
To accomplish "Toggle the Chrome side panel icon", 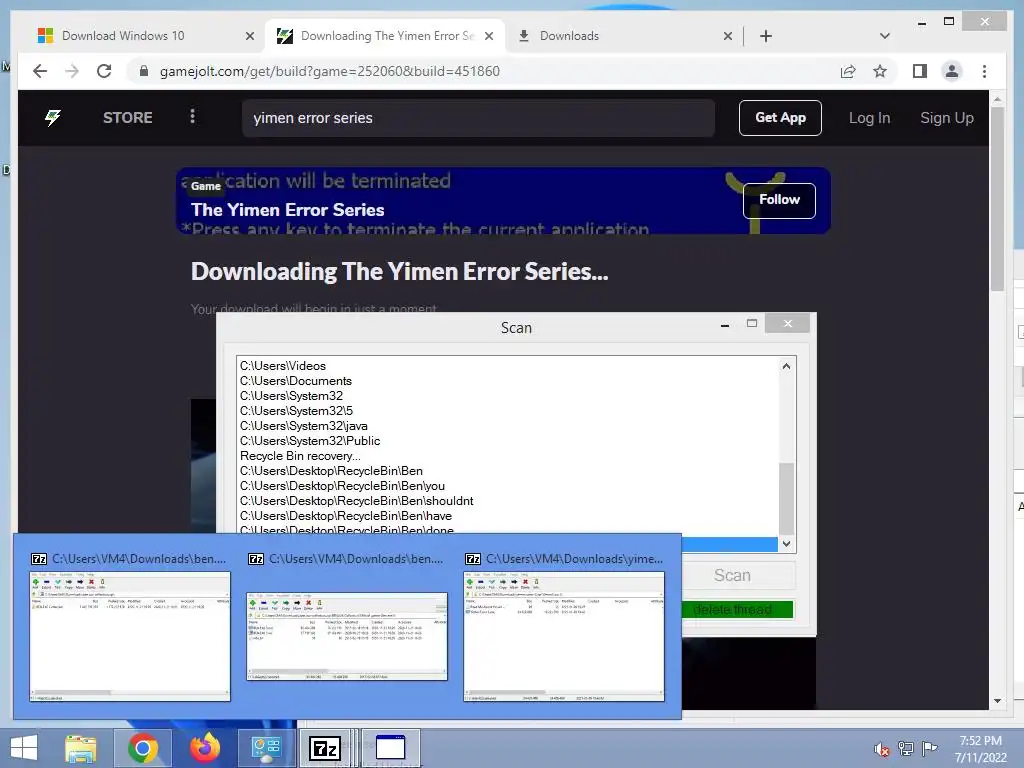I will 920,71.
